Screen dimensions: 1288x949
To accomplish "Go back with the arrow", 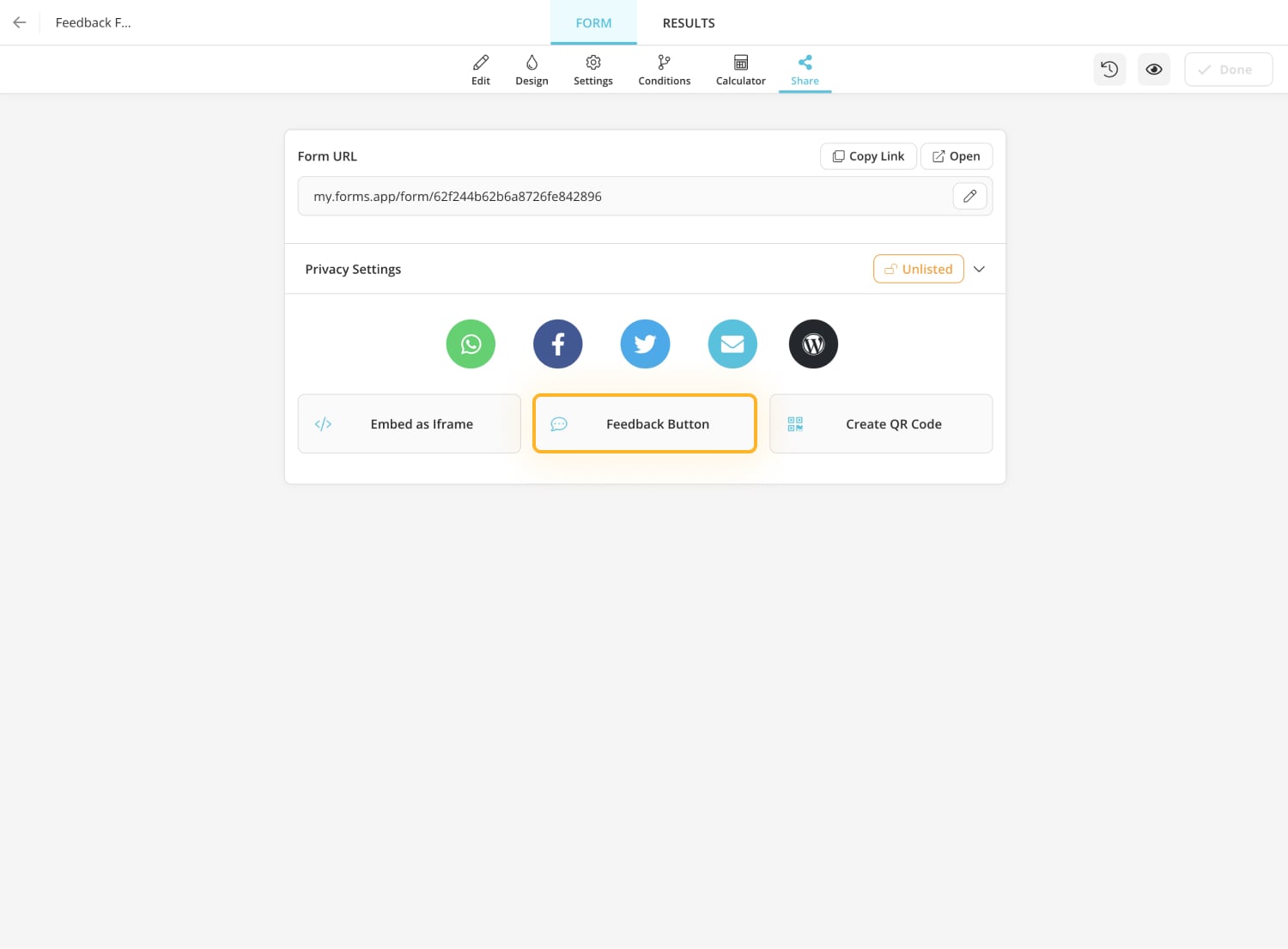I will point(19,22).
